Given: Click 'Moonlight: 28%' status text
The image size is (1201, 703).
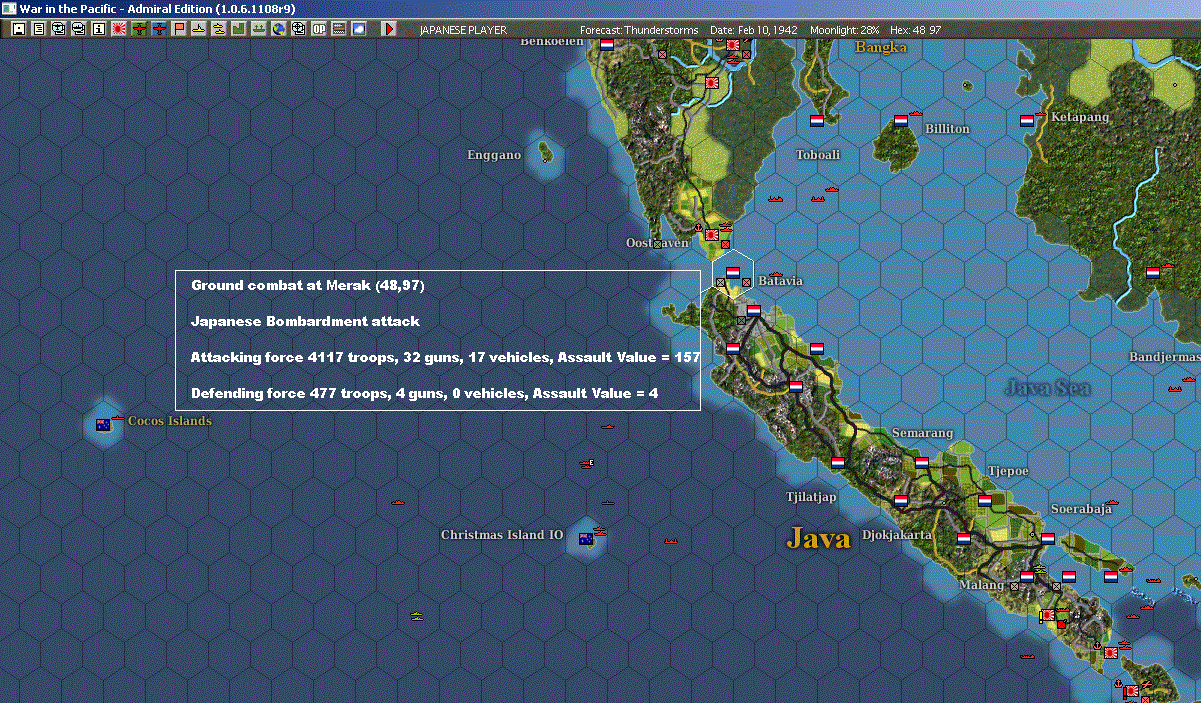Looking at the screenshot, I should pyautogui.click(x=845, y=30).
